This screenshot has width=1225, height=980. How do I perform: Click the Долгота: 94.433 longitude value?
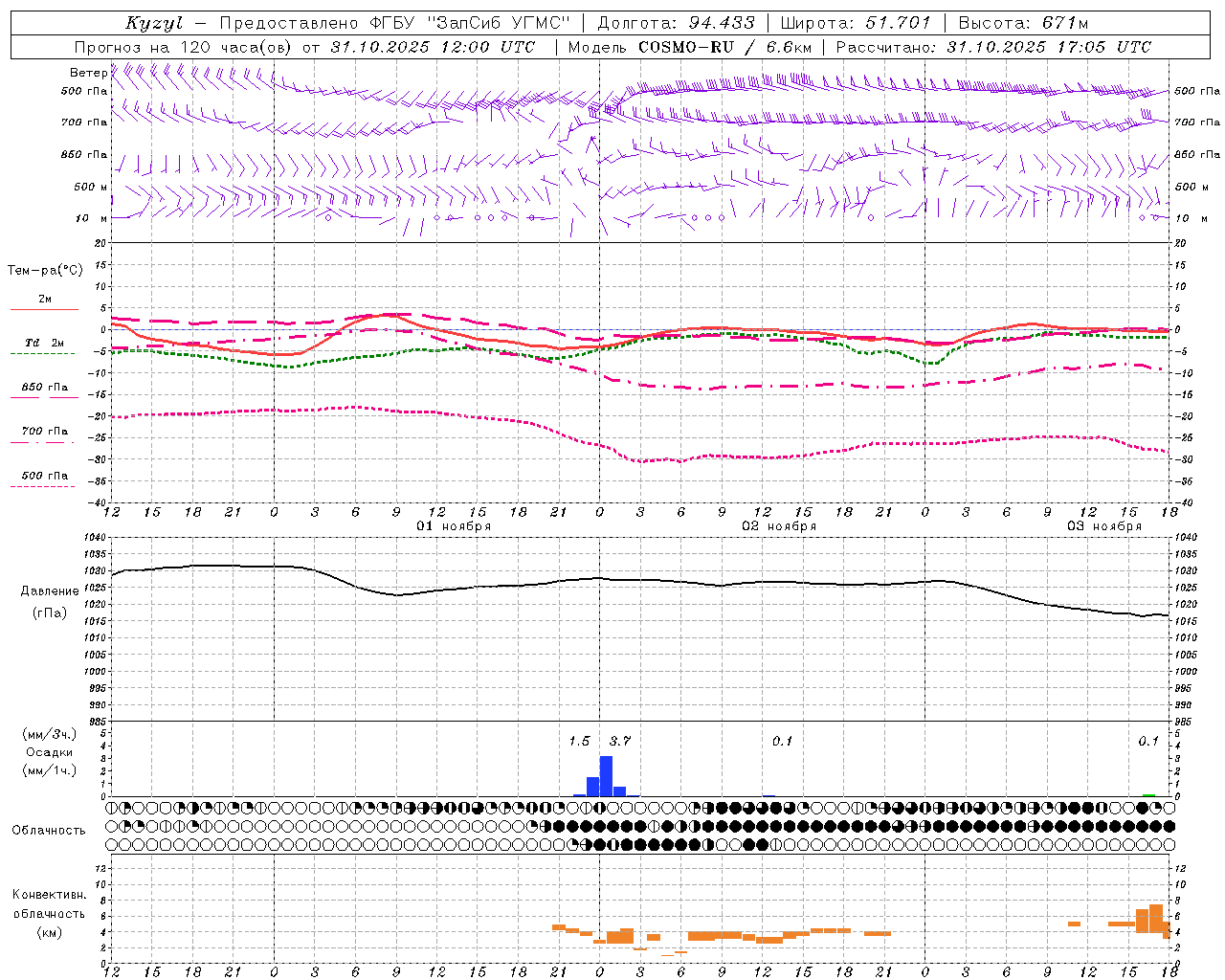coord(676,24)
